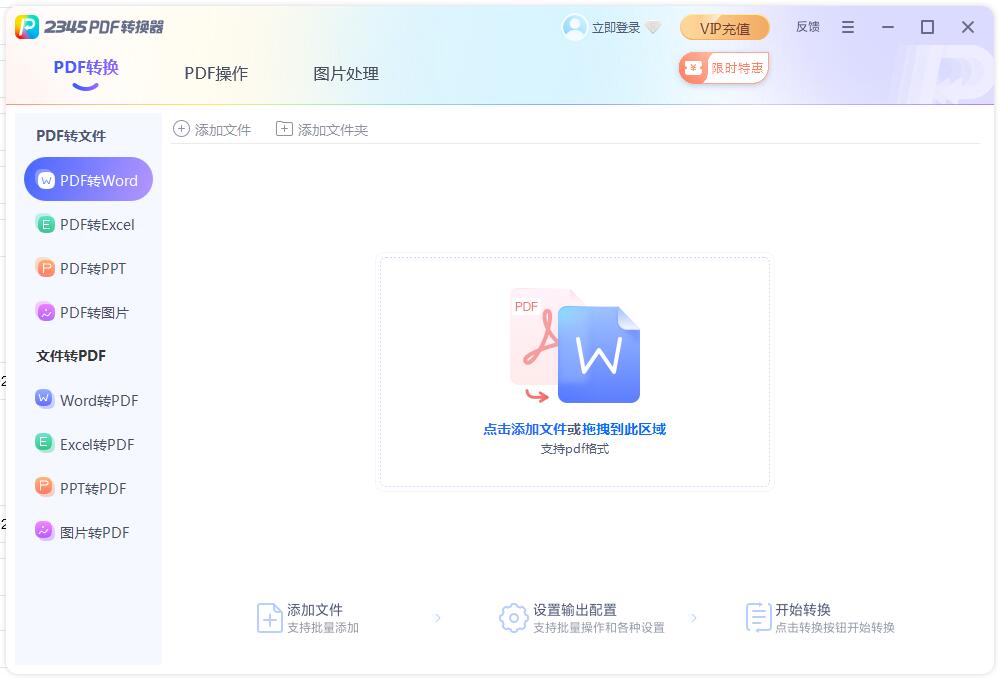Click the 2345 PDF转换器 logo
Image resolution: width=1000 pixels, height=680 pixels.
click(88, 27)
